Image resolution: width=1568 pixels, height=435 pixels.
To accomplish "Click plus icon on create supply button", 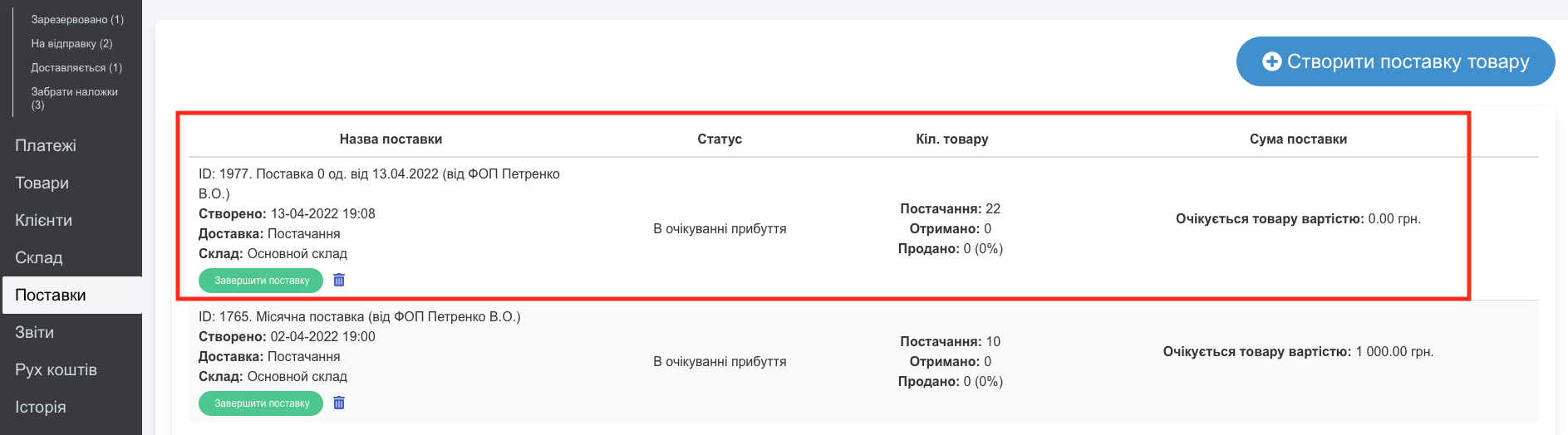I will pos(1271,61).
